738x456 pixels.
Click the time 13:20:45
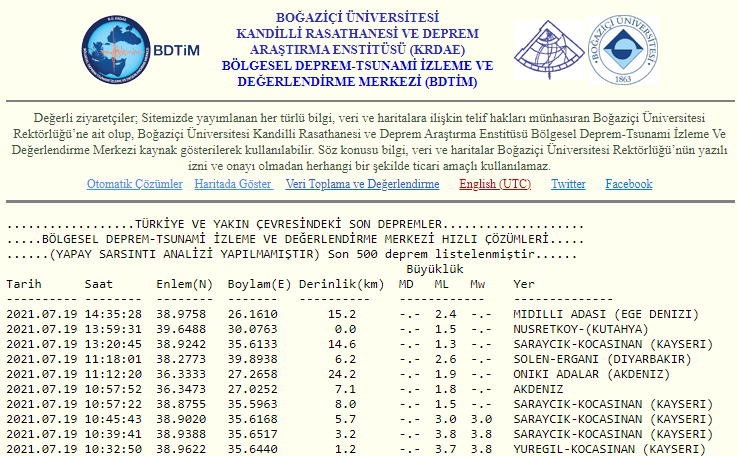point(113,344)
